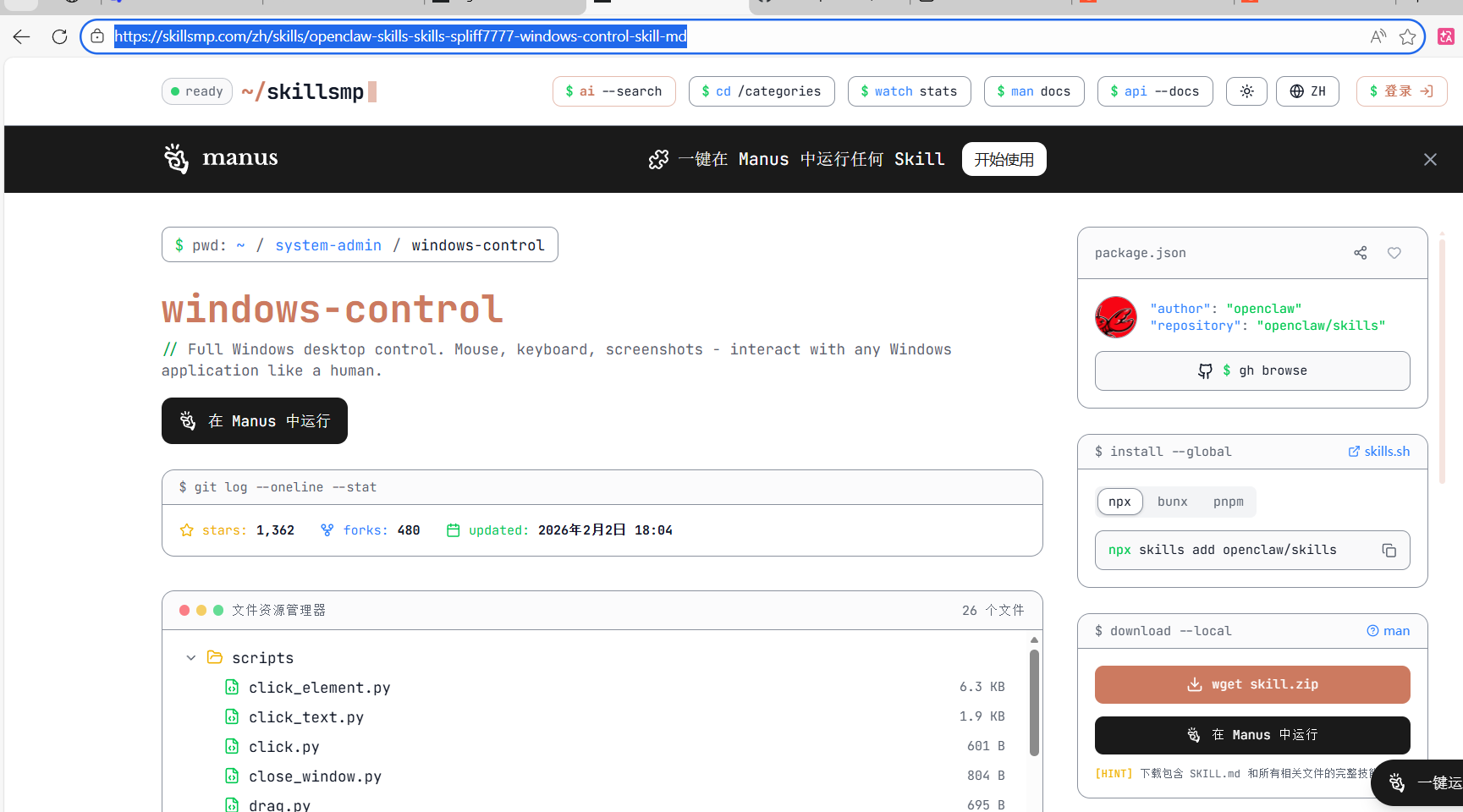View site information lock icon
This screenshot has width=1463, height=812.
click(x=97, y=36)
